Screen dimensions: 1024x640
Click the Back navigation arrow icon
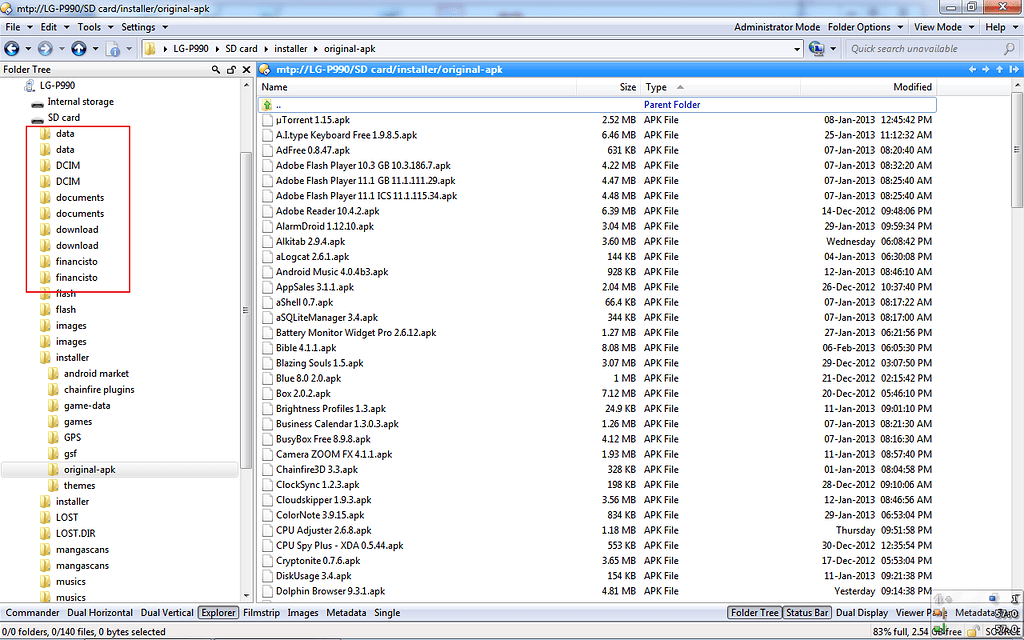[11, 49]
